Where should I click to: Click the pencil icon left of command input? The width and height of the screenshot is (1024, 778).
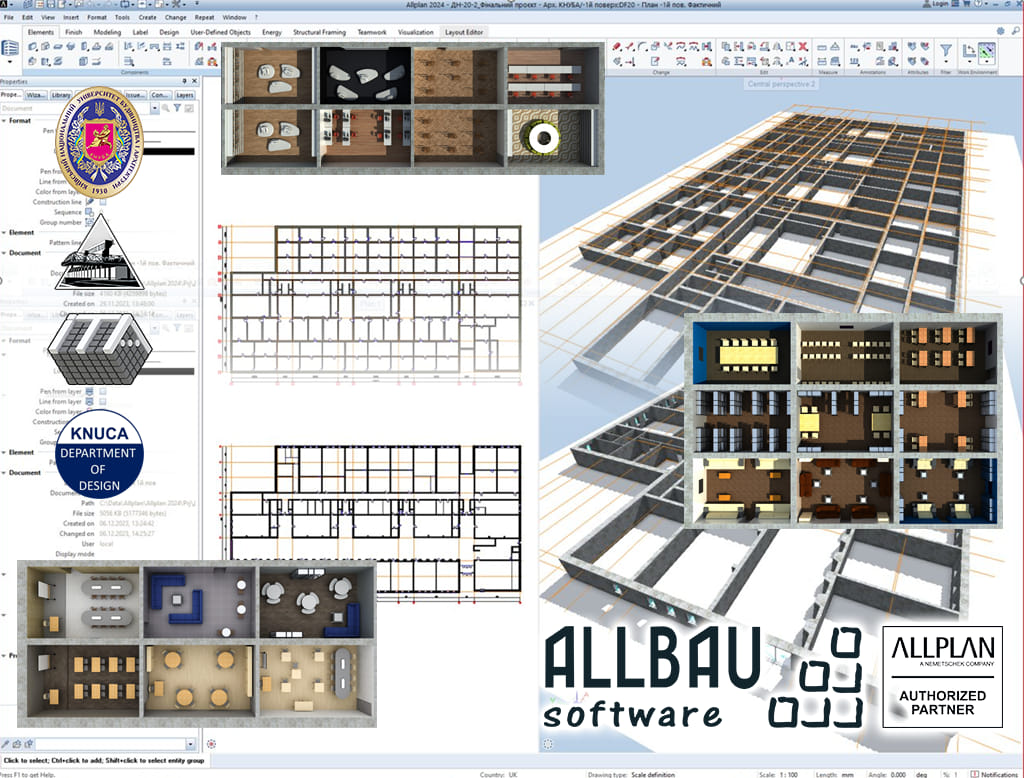pyautogui.click(x=6, y=744)
